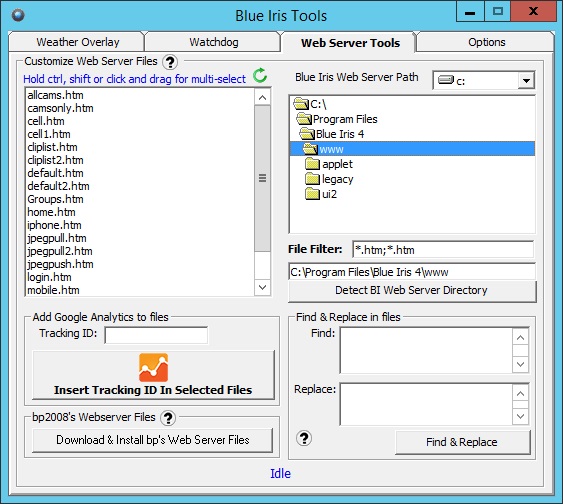Click the Google Analytics chart icon

pyautogui.click(x=153, y=367)
